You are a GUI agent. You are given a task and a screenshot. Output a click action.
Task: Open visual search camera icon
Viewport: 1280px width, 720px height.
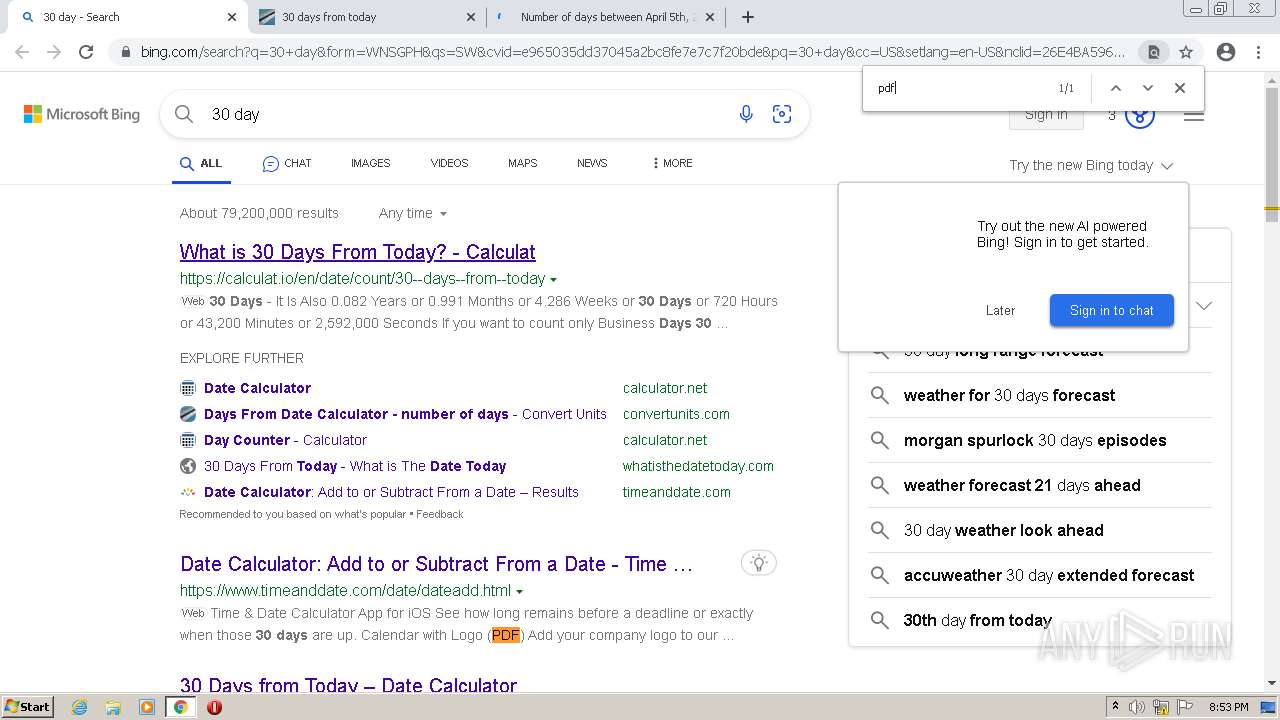[782, 114]
